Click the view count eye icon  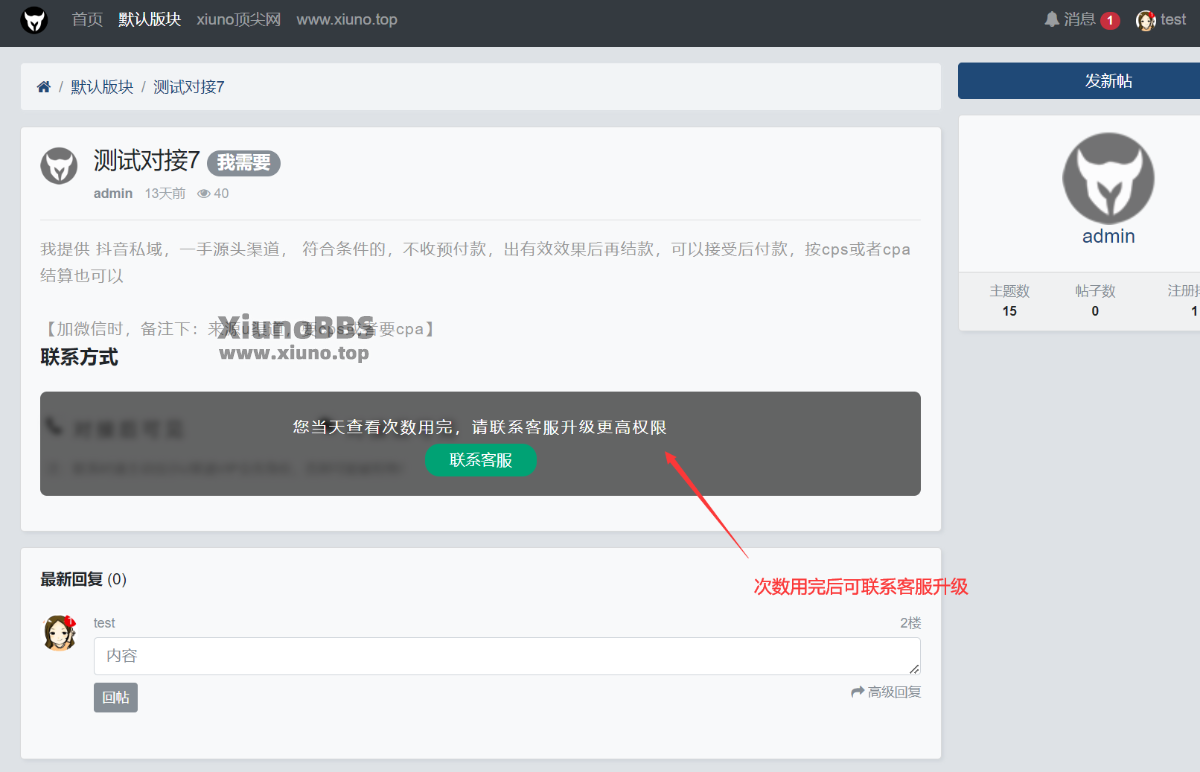204,194
